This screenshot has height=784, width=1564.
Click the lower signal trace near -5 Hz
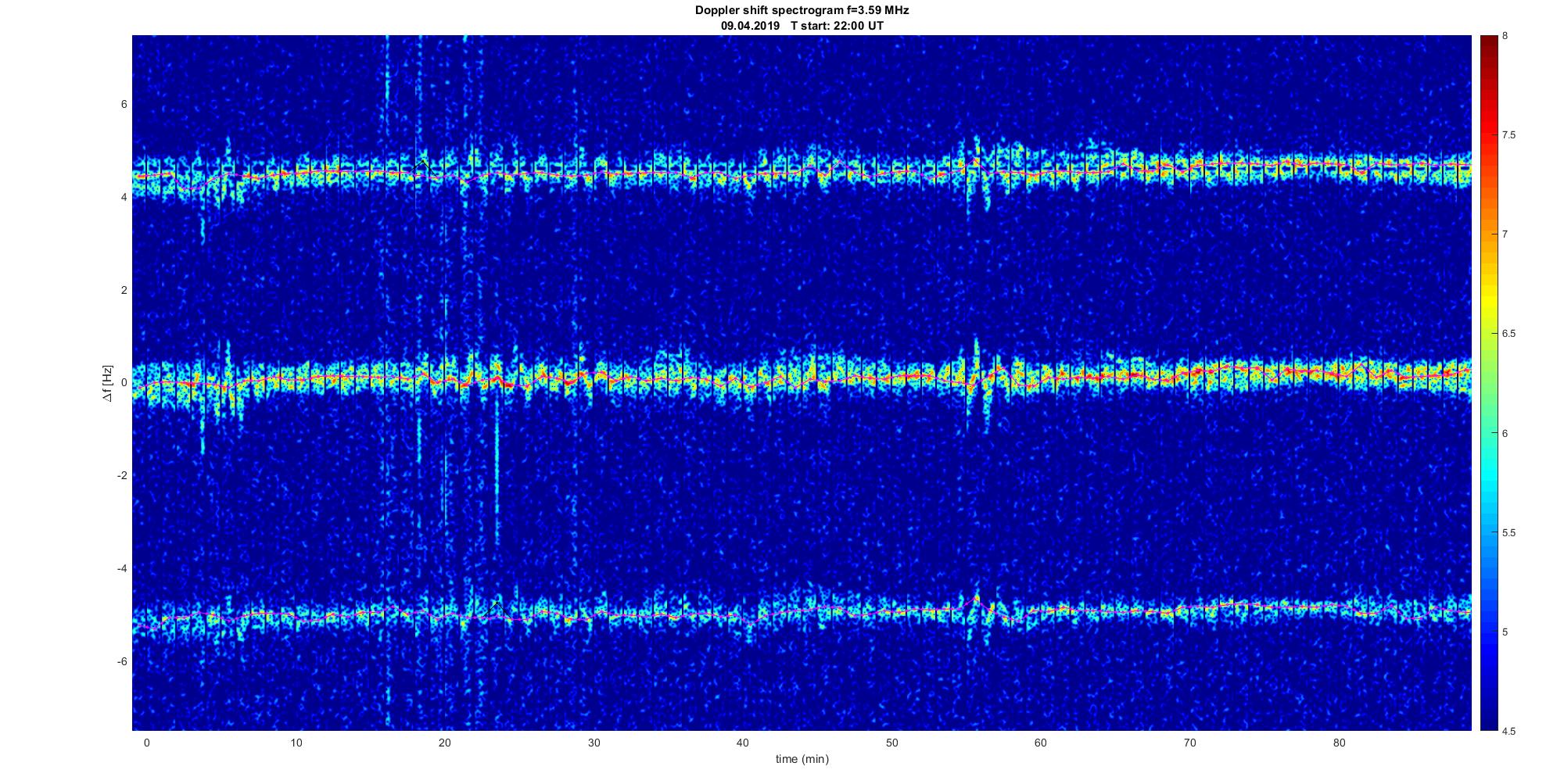point(802,611)
